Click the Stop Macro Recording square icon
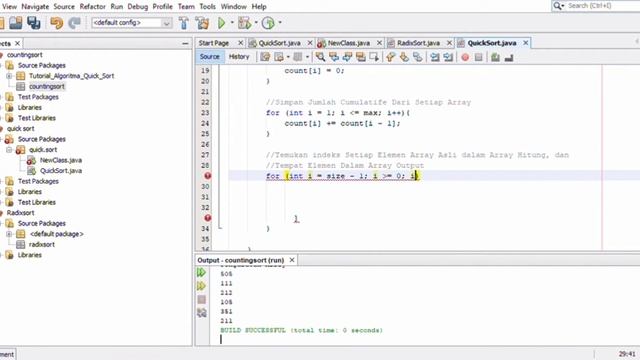This screenshot has width=640, height=360. [x=478, y=58]
